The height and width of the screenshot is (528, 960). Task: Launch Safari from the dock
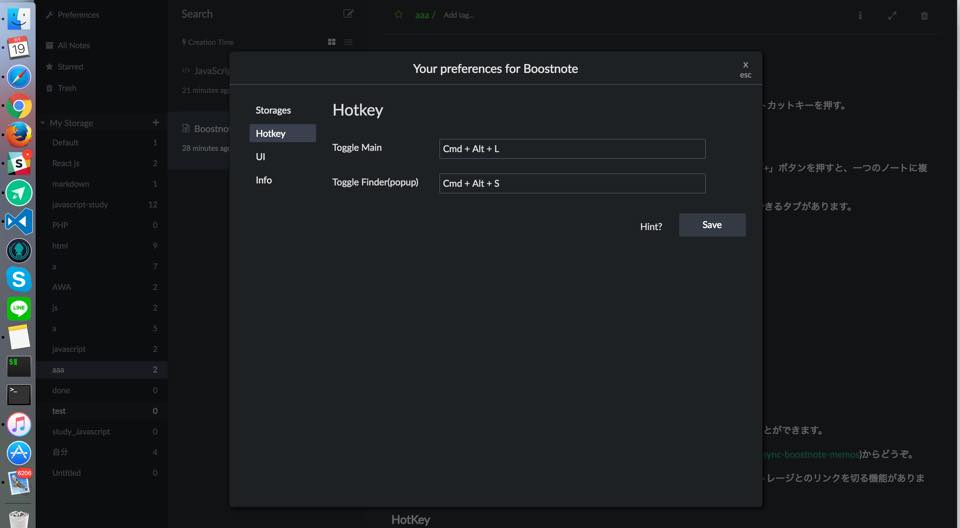[x=18, y=77]
